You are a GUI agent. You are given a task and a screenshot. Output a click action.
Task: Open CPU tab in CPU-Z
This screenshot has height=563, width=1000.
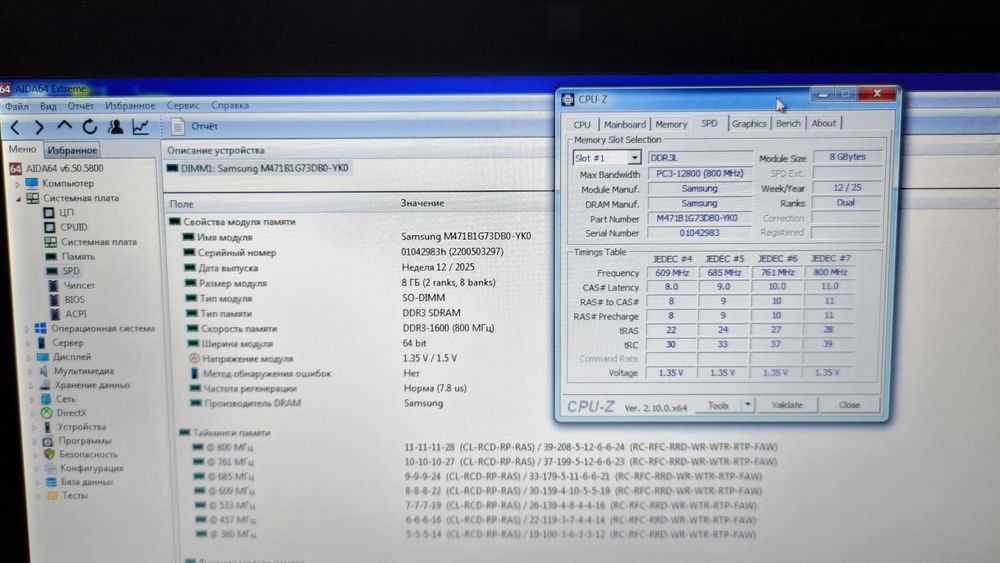click(582, 124)
